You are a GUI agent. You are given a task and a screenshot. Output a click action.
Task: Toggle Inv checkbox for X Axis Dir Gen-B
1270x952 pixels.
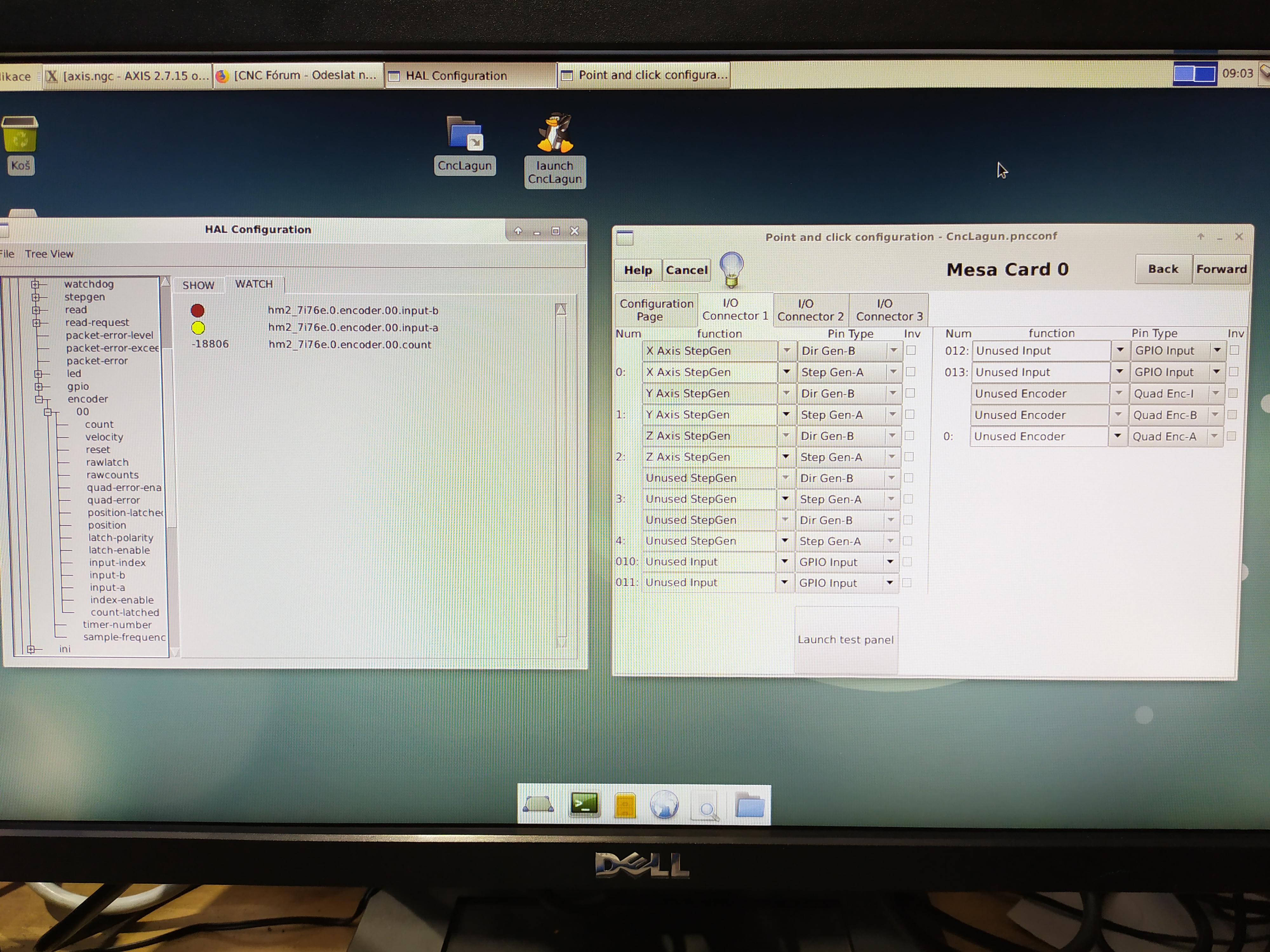click(x=911, y=350)
